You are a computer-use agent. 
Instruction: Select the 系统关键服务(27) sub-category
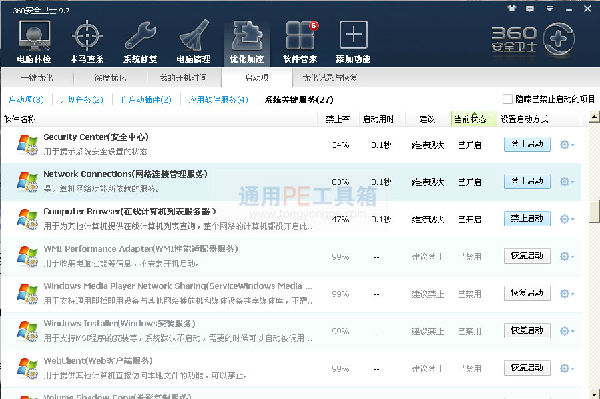[x=299, y=99]
